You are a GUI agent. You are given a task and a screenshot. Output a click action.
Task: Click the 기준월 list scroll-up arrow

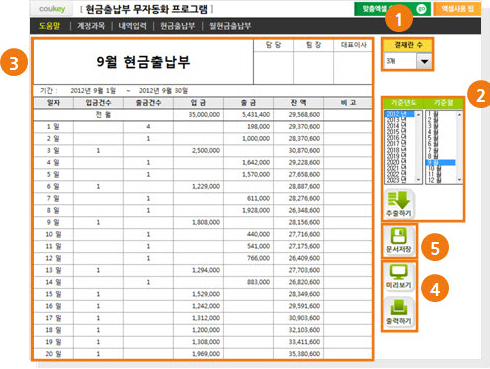click(x=459, y=114)
